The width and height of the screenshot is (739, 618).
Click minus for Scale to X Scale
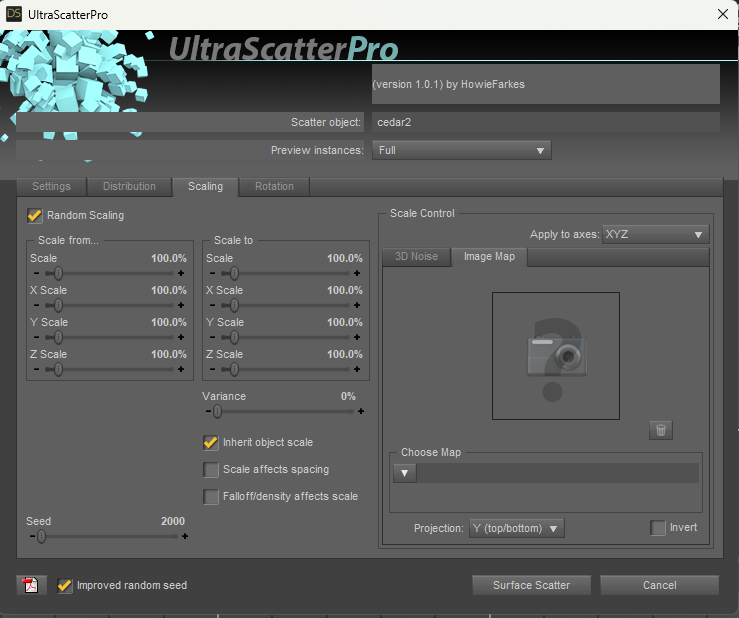click(212, 305)
